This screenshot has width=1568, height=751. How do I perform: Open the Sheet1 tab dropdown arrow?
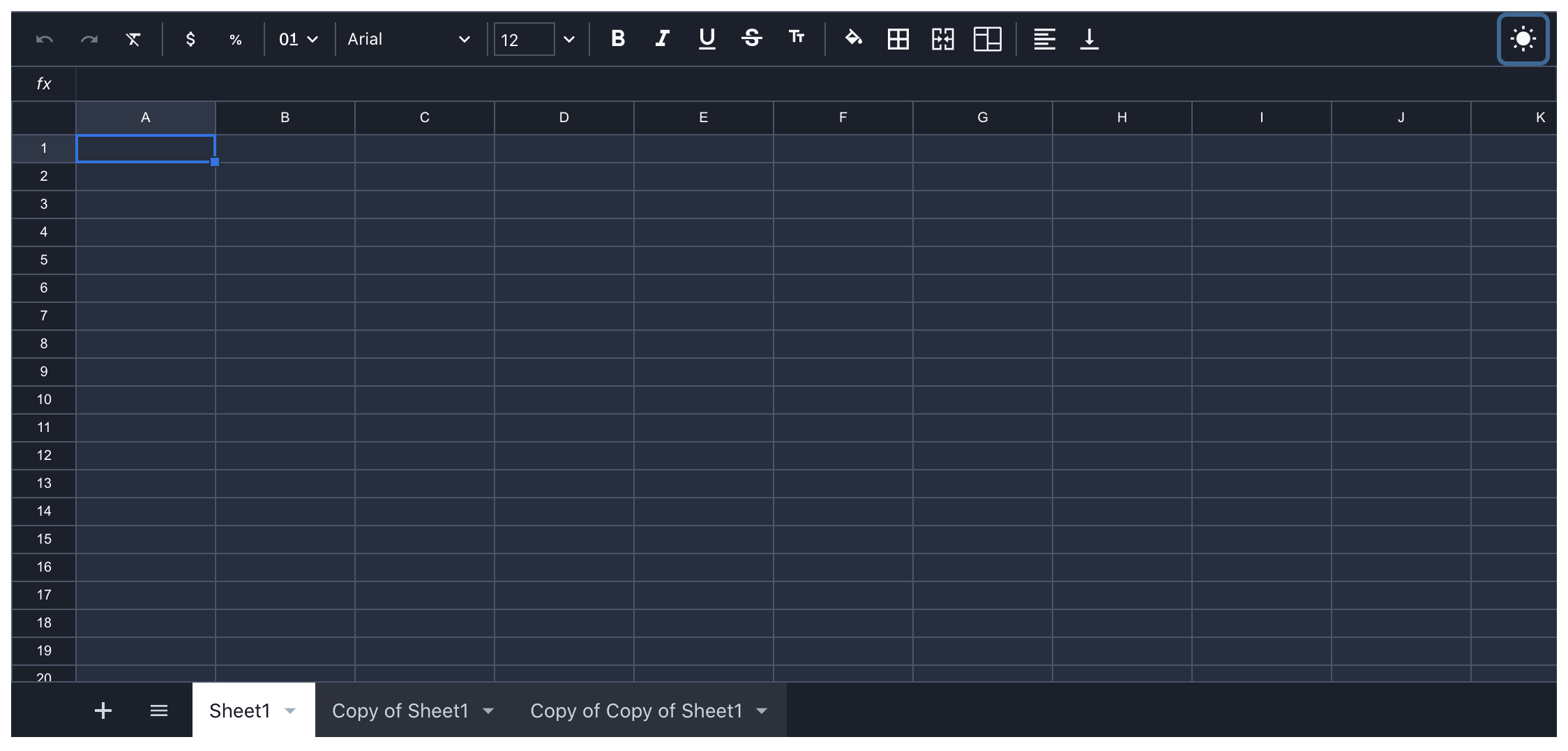(289, 710)
